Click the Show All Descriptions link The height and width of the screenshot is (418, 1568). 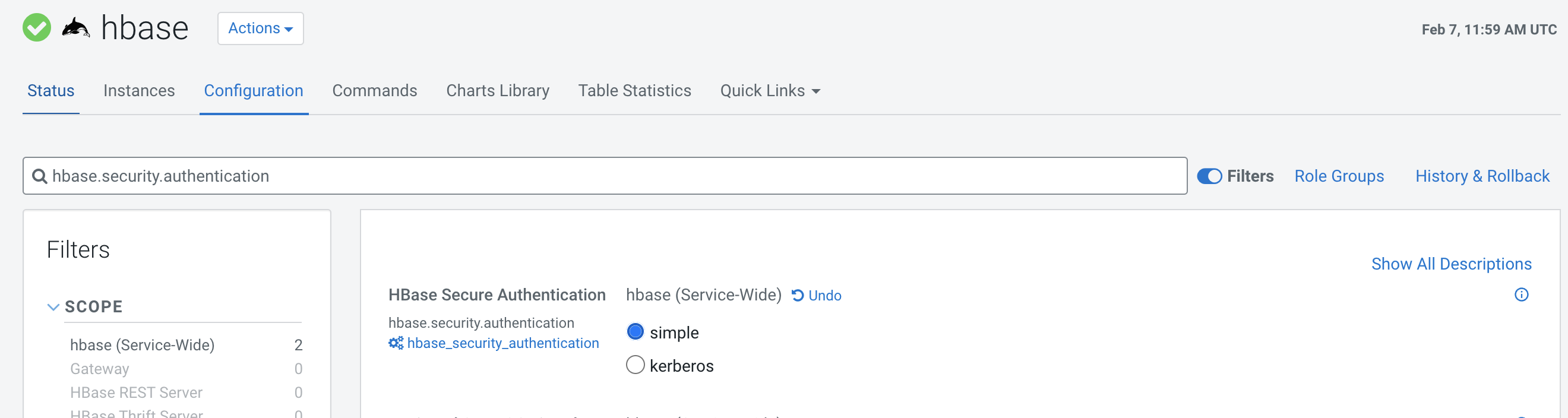pyautogui.click(x=1450, y=264)
